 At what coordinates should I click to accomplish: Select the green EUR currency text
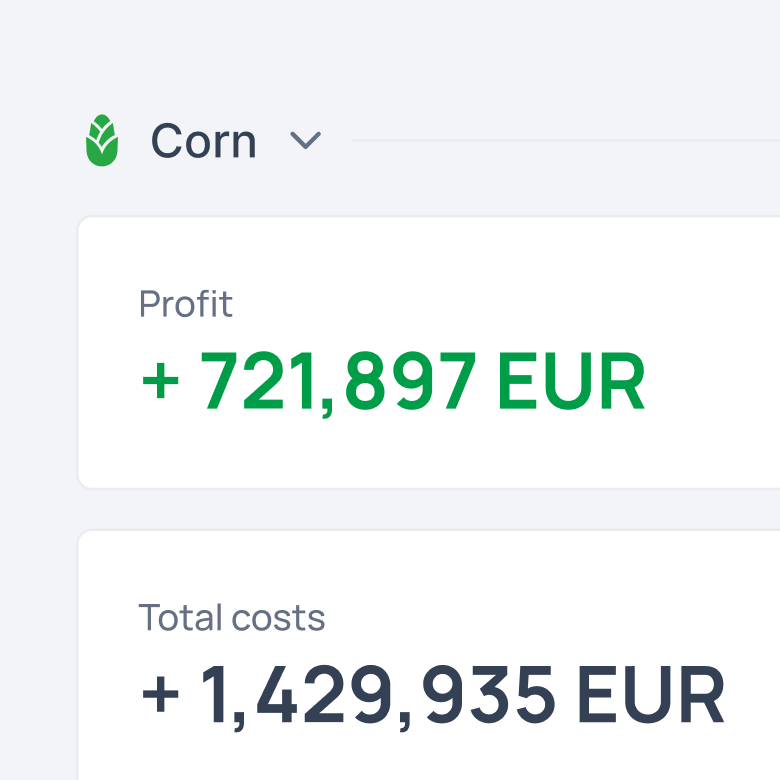pyautogui.click(x=572, y=381)
